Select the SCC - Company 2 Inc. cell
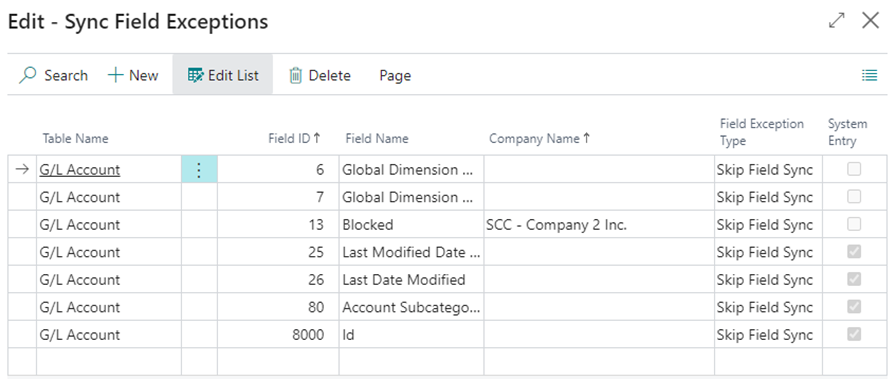Viewport: 896px width, 379px height. 599,225
